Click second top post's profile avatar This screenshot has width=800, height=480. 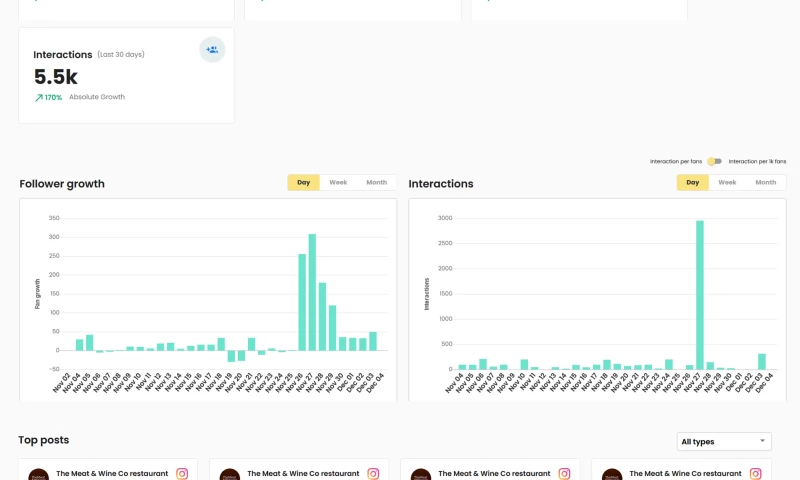pyautogui.click(x=229, y=475)
